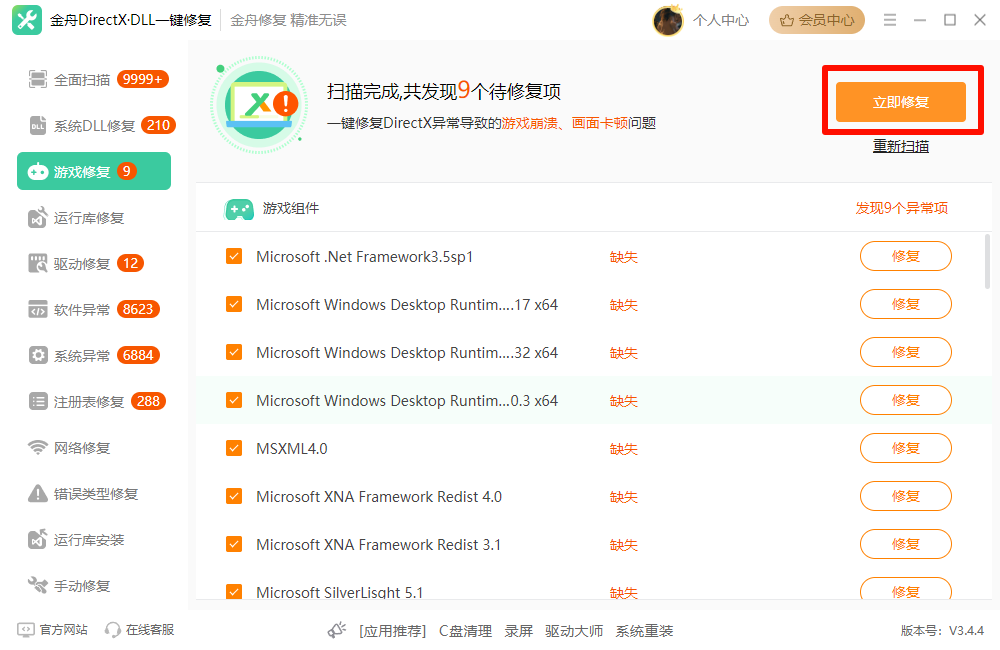The width and height of the screenshot is (1000, 650).
Task: Click the 网络修复 wifi icon
Action: coord(38,447)
